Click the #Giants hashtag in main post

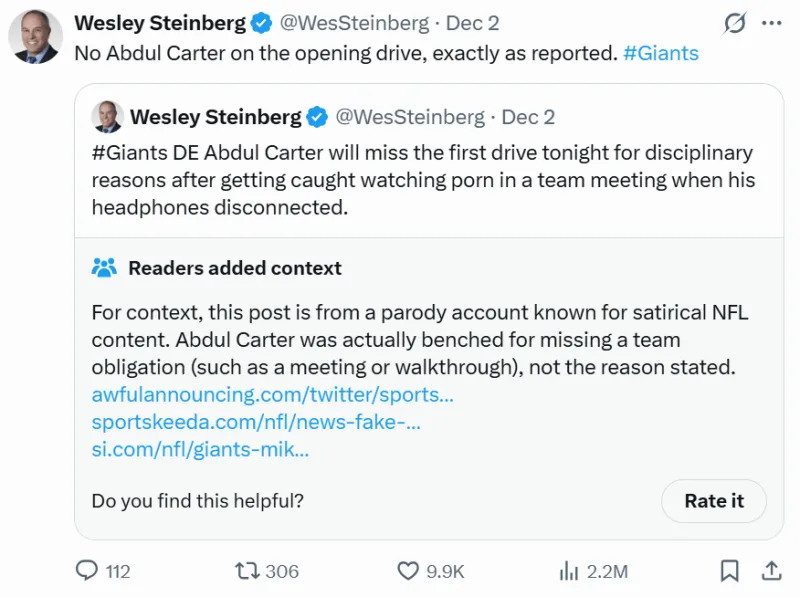pos(660,53)
